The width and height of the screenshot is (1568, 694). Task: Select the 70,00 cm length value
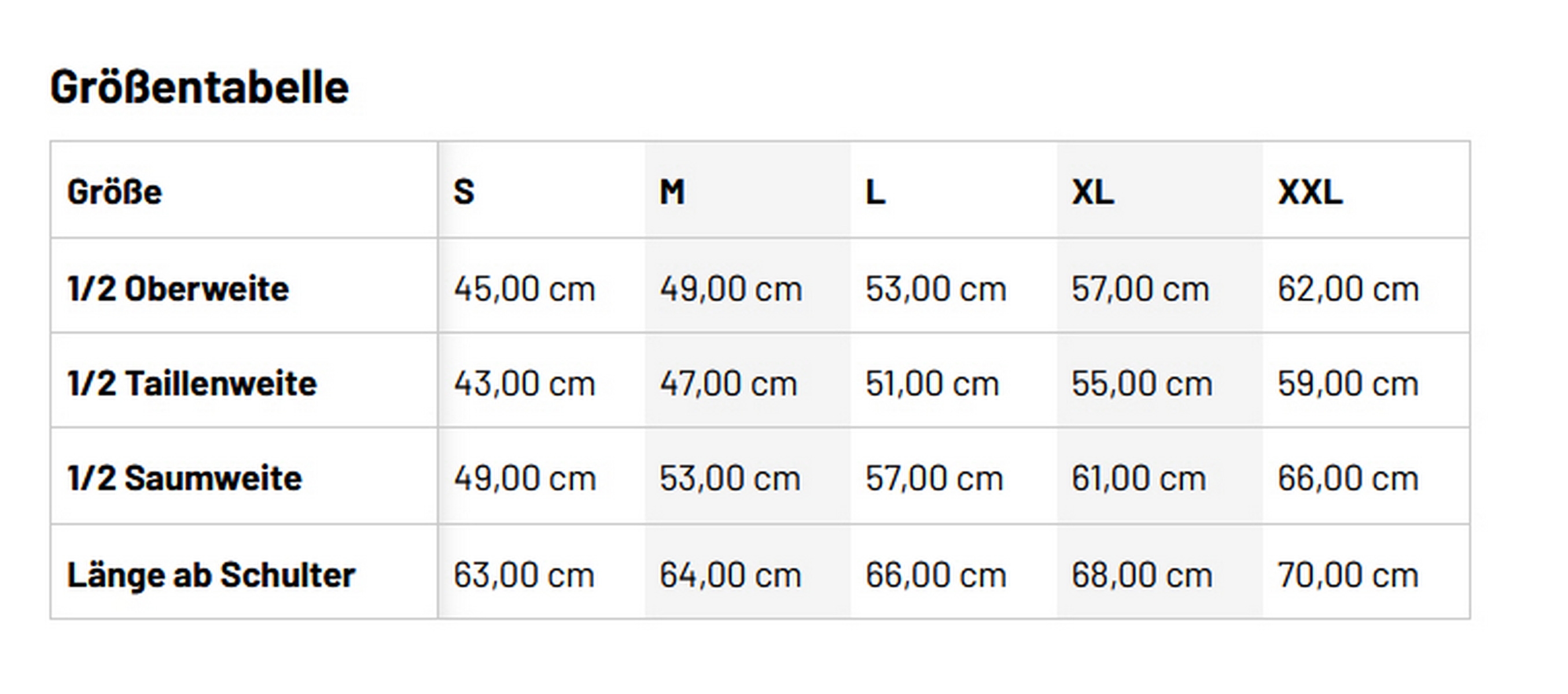coord(1348,575)
